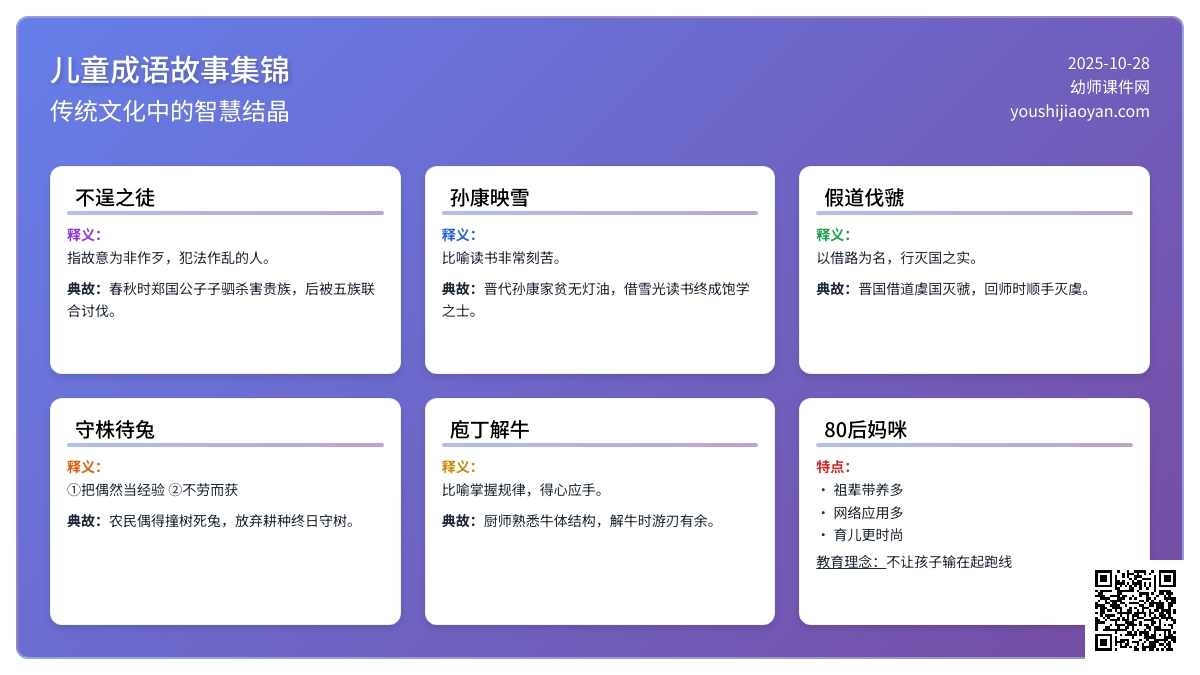Viewport: 1200px width, 675px height.
Task: 点击"不逞之徒"标题下的渐变分隔线
Action: [x=224, y=214]
